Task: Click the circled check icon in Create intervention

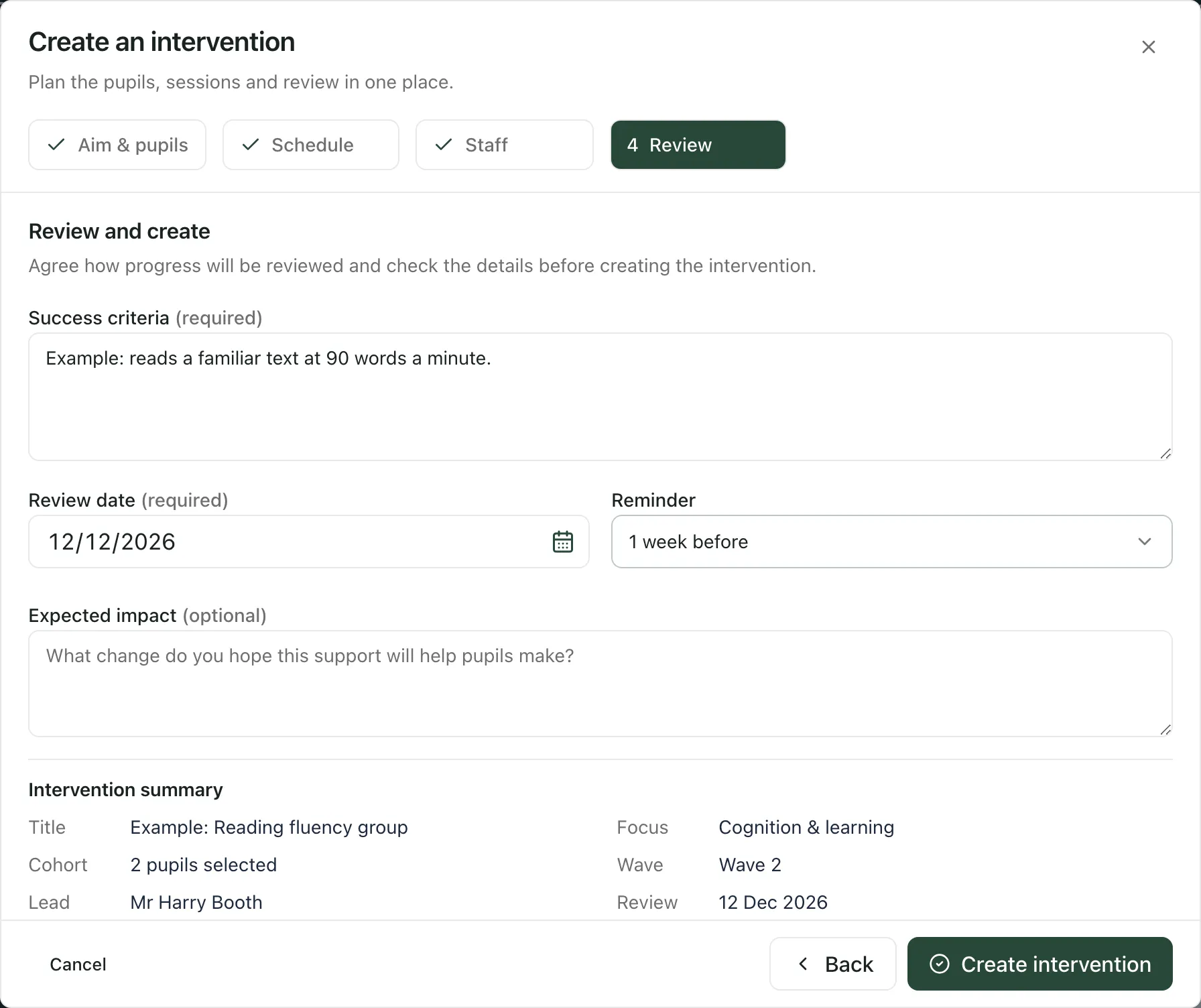Action: coord(940,964)
